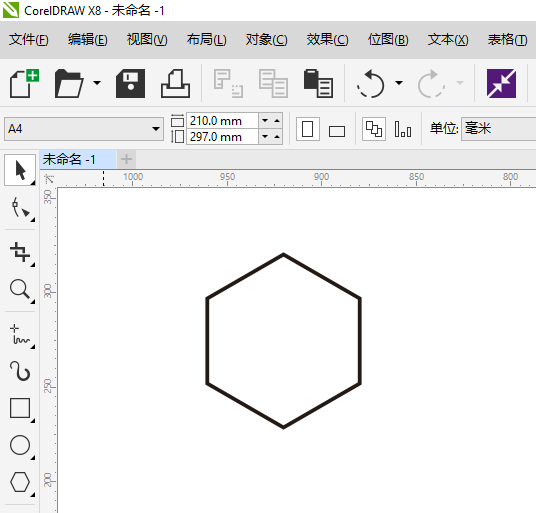The image size is (536, 513).
Task: Toggle the all pages layout button
Action: [374, 129]
